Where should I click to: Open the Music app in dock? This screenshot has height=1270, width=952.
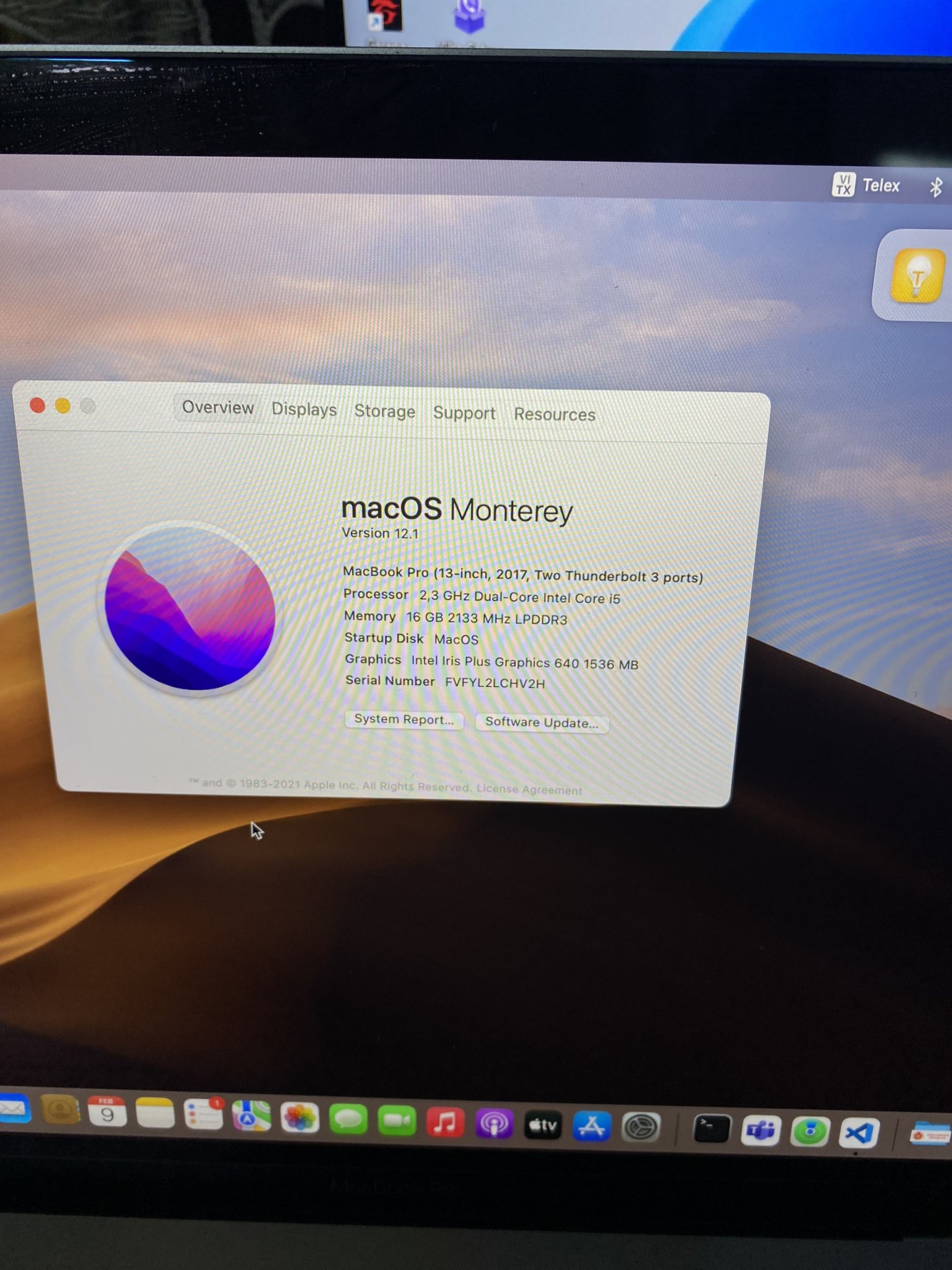(445, 1122)
